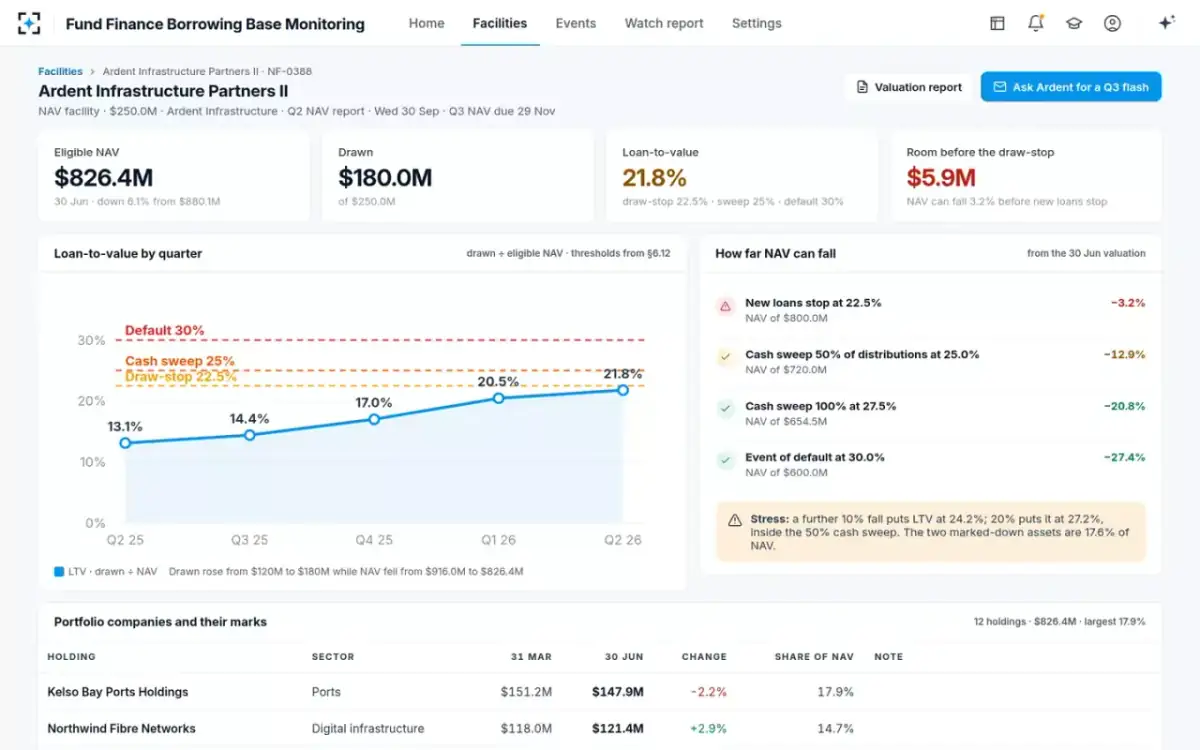Viewport: 1200px width, 750px height.
Task: Select the Facilities tab
Action: tap(500, 23)
